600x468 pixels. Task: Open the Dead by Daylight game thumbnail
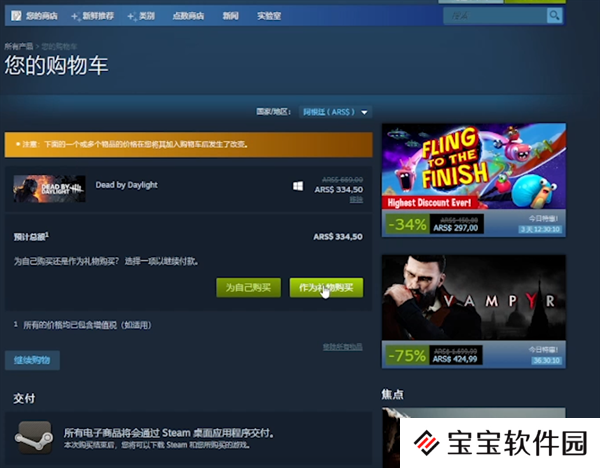49,189
